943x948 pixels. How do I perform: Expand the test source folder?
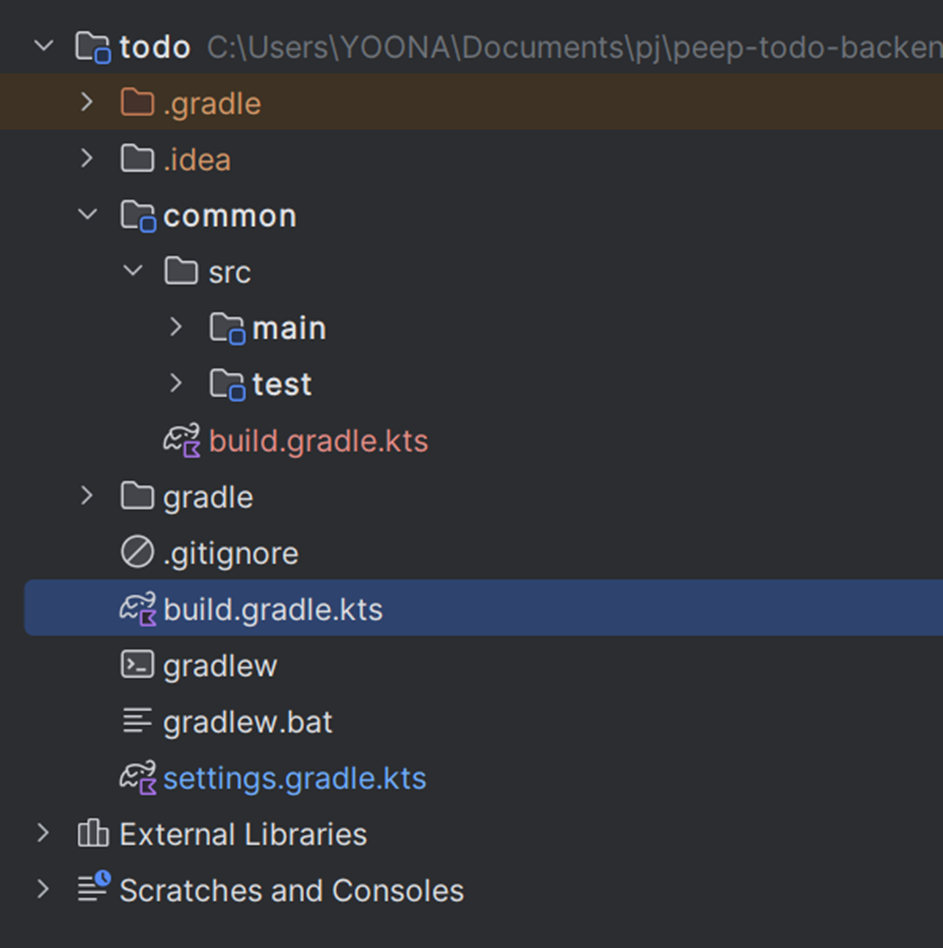click(176, 384)
